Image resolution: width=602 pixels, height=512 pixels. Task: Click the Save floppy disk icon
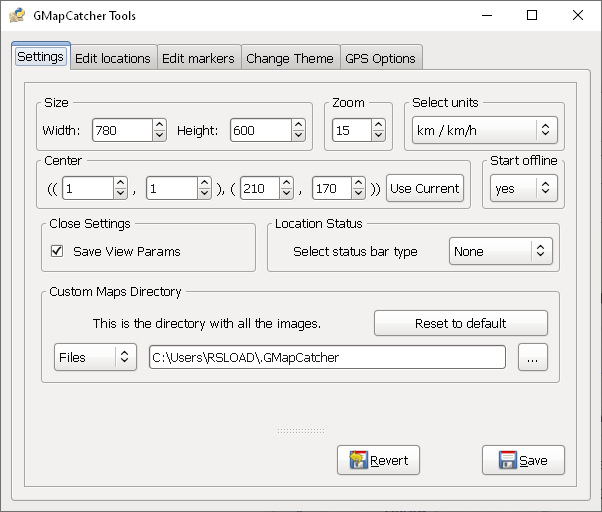coord(506,460)
